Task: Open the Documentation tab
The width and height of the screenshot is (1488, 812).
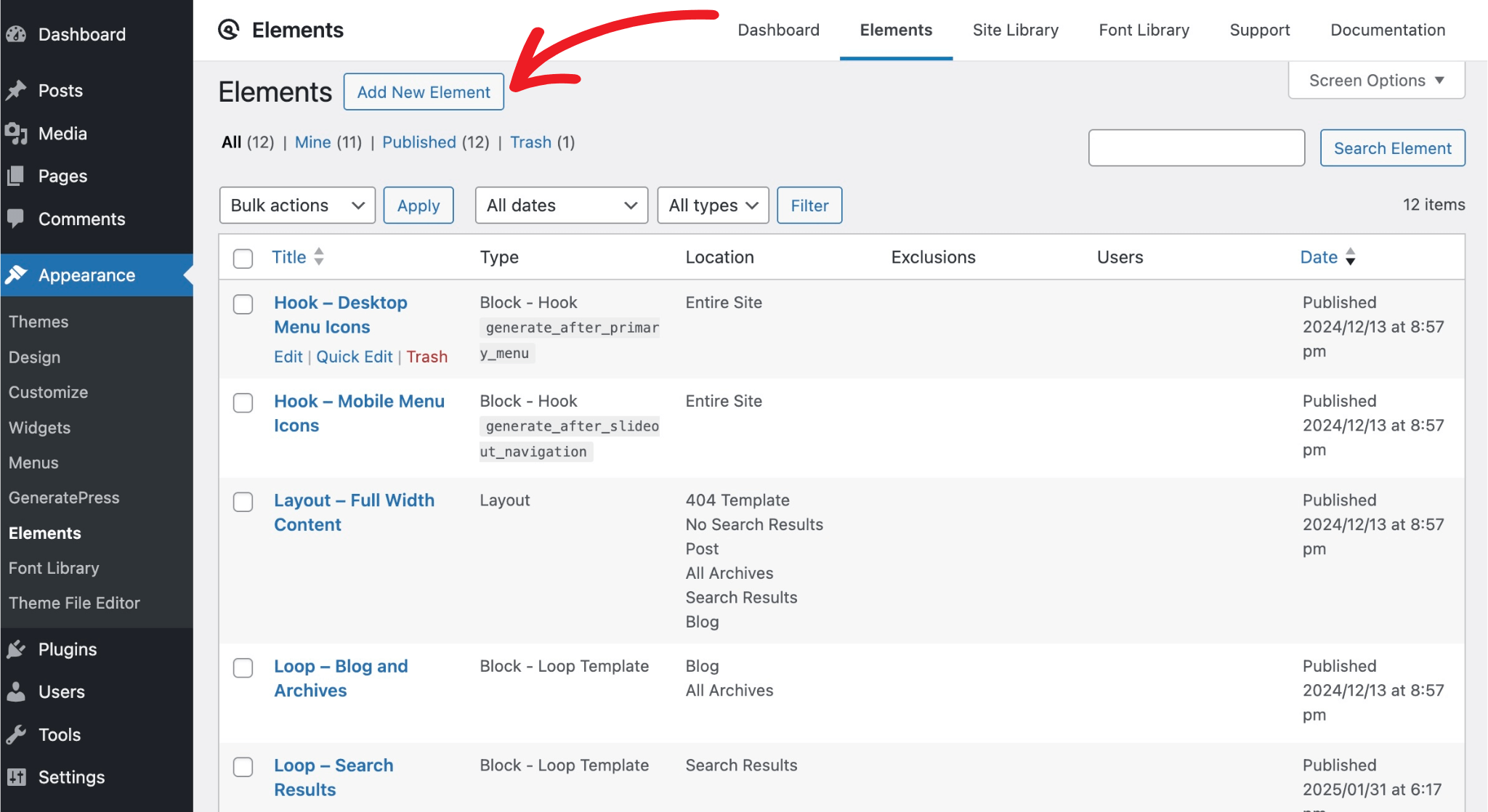Action: pyautogui.click(x=1388, y=30)
